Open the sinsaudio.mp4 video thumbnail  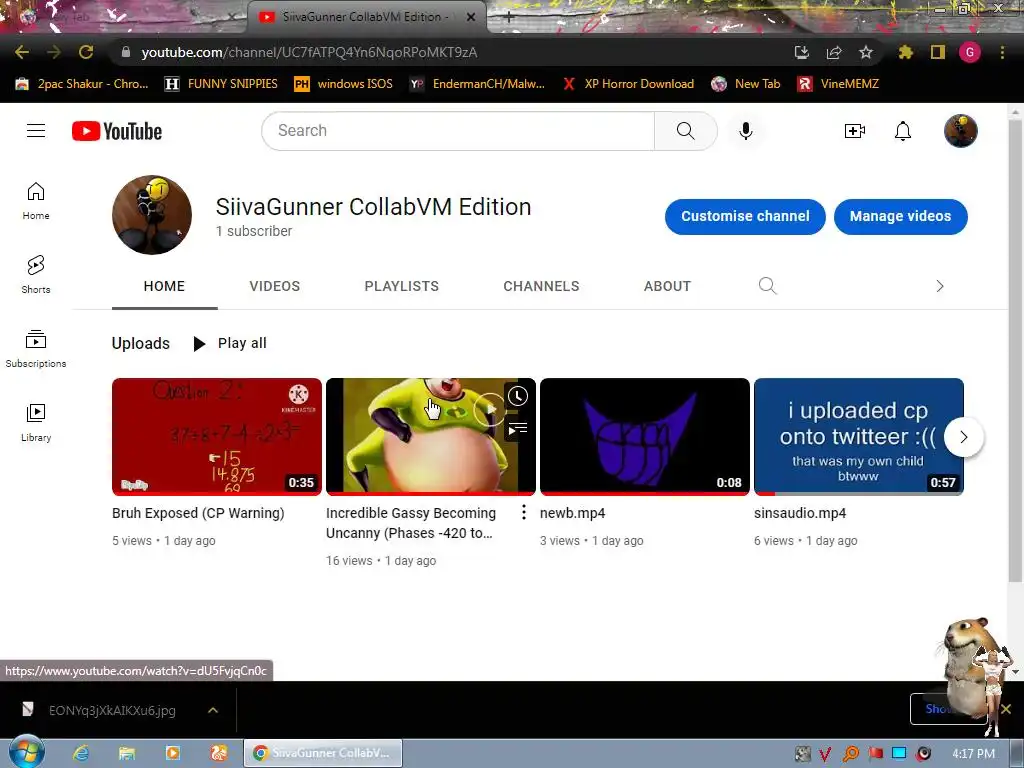tap(859, 436)
